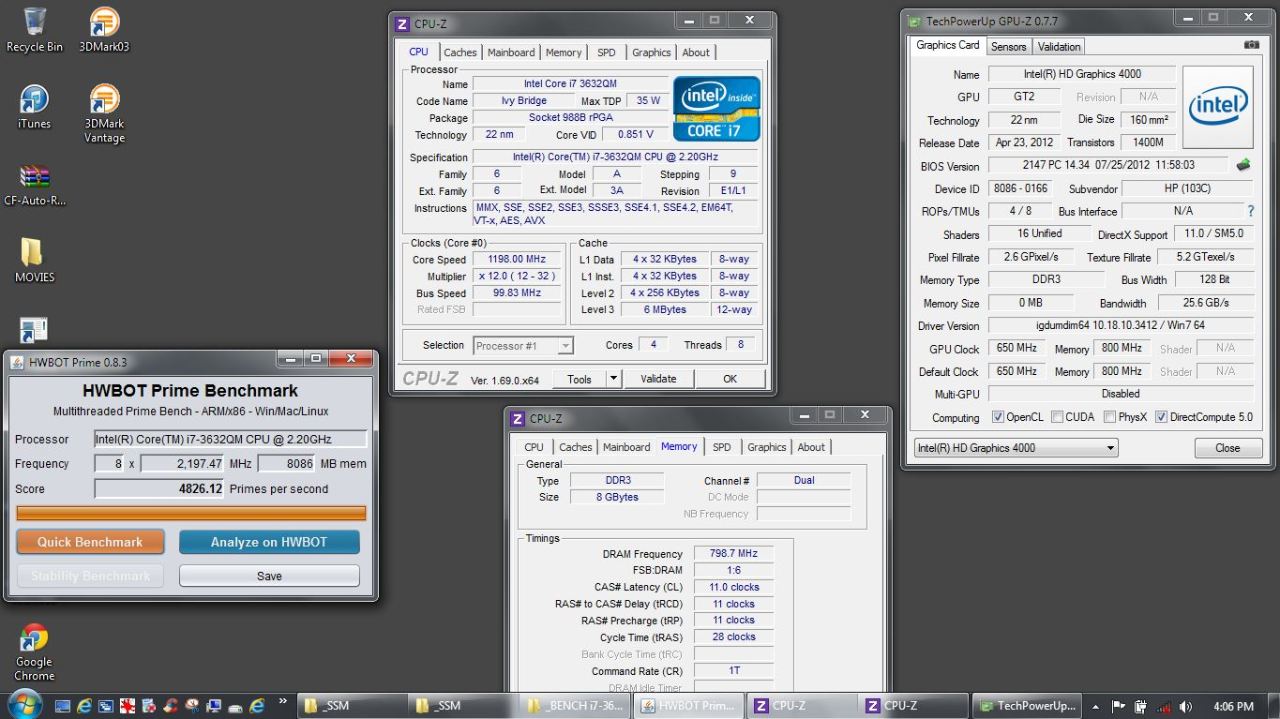Switch to the Caches tab in the top CPU-Z window
The width and height of the screenshot is (1280, 719).
[460, 53]
